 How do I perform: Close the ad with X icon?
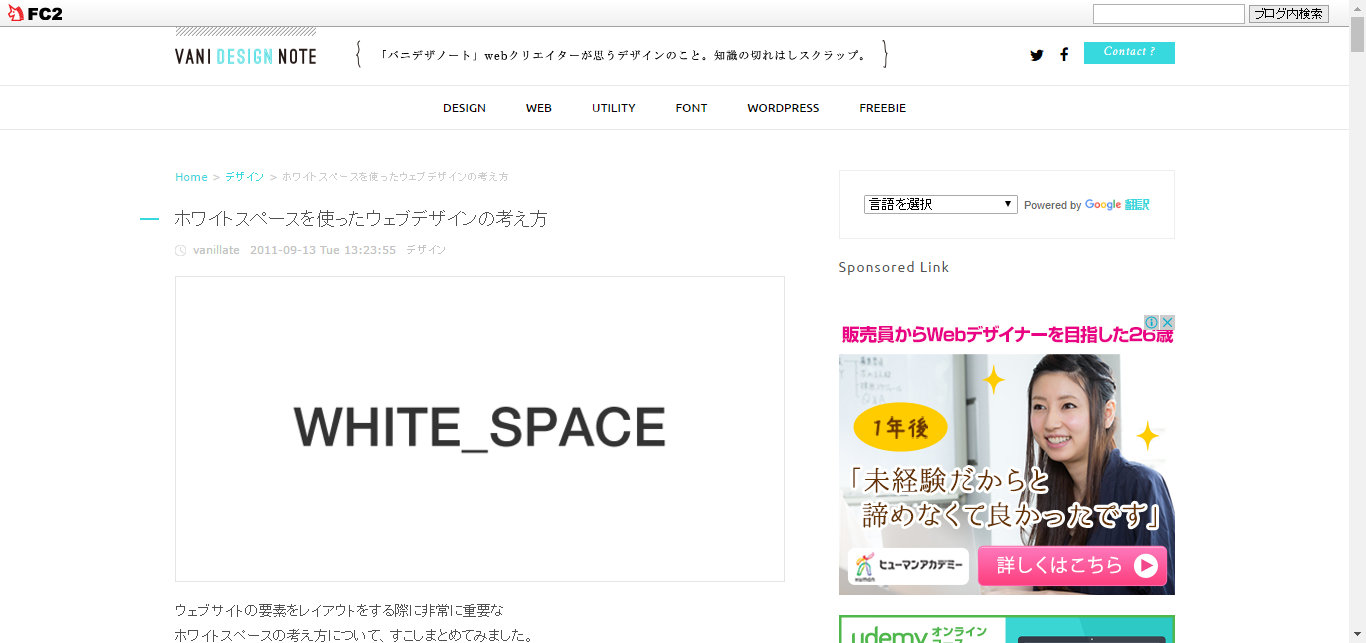[x=1167, y=322]
